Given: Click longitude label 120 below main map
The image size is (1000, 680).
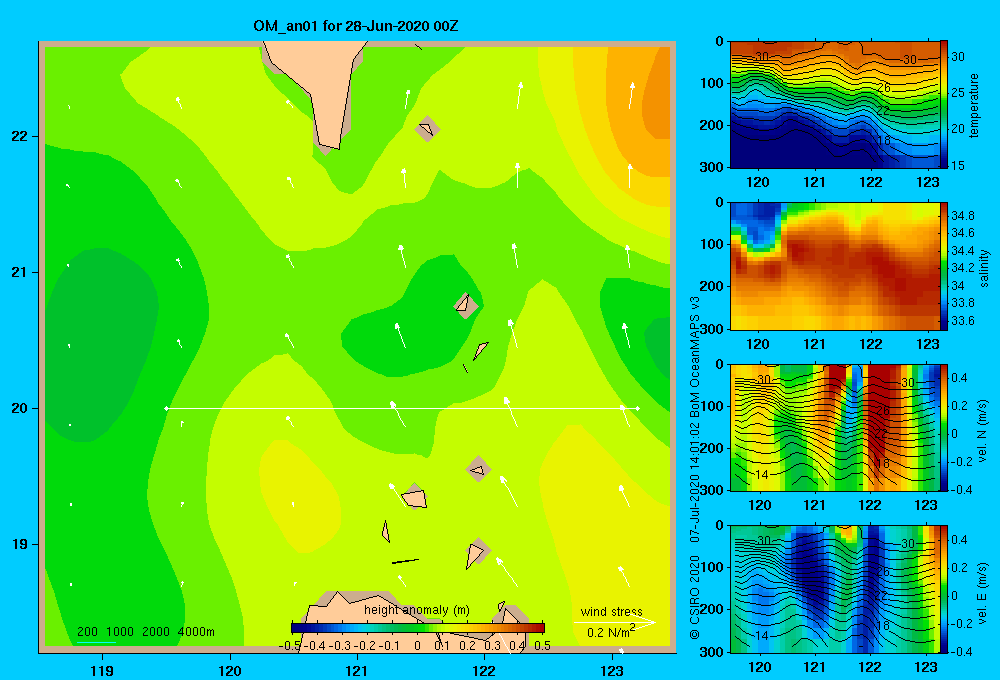Looking at the screenshot, I should pos(230,670).
